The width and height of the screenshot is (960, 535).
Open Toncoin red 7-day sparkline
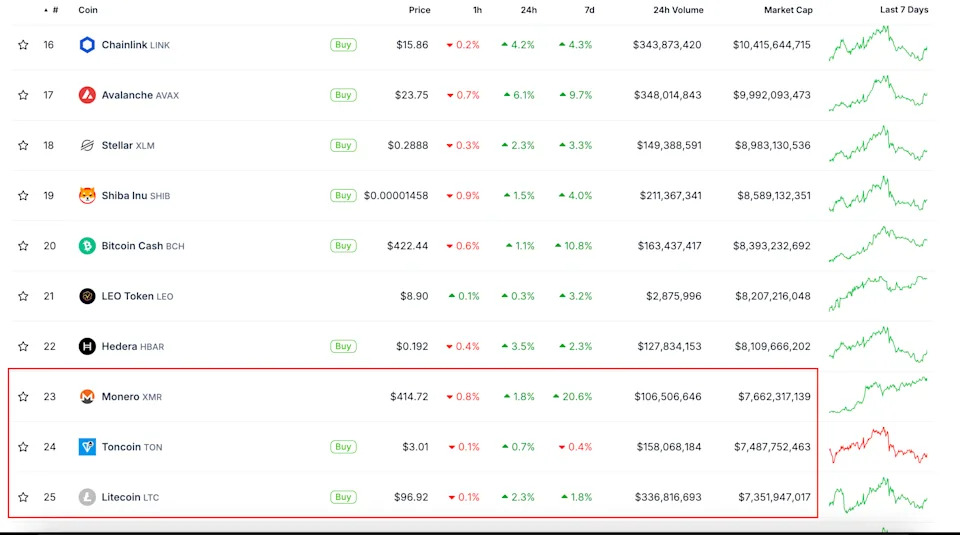[x=878, y=445]
